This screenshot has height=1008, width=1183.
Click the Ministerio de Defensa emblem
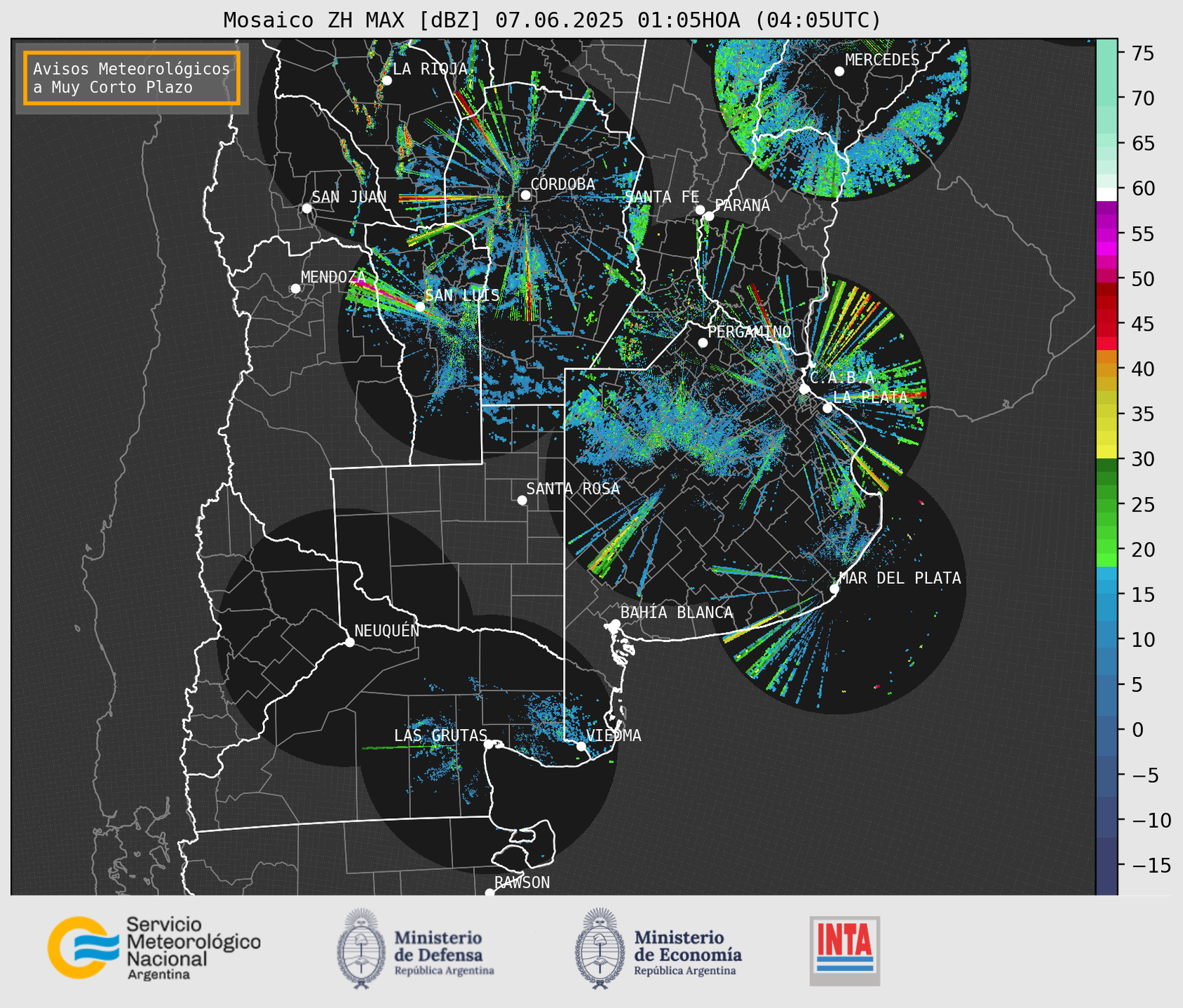[361, 948]
